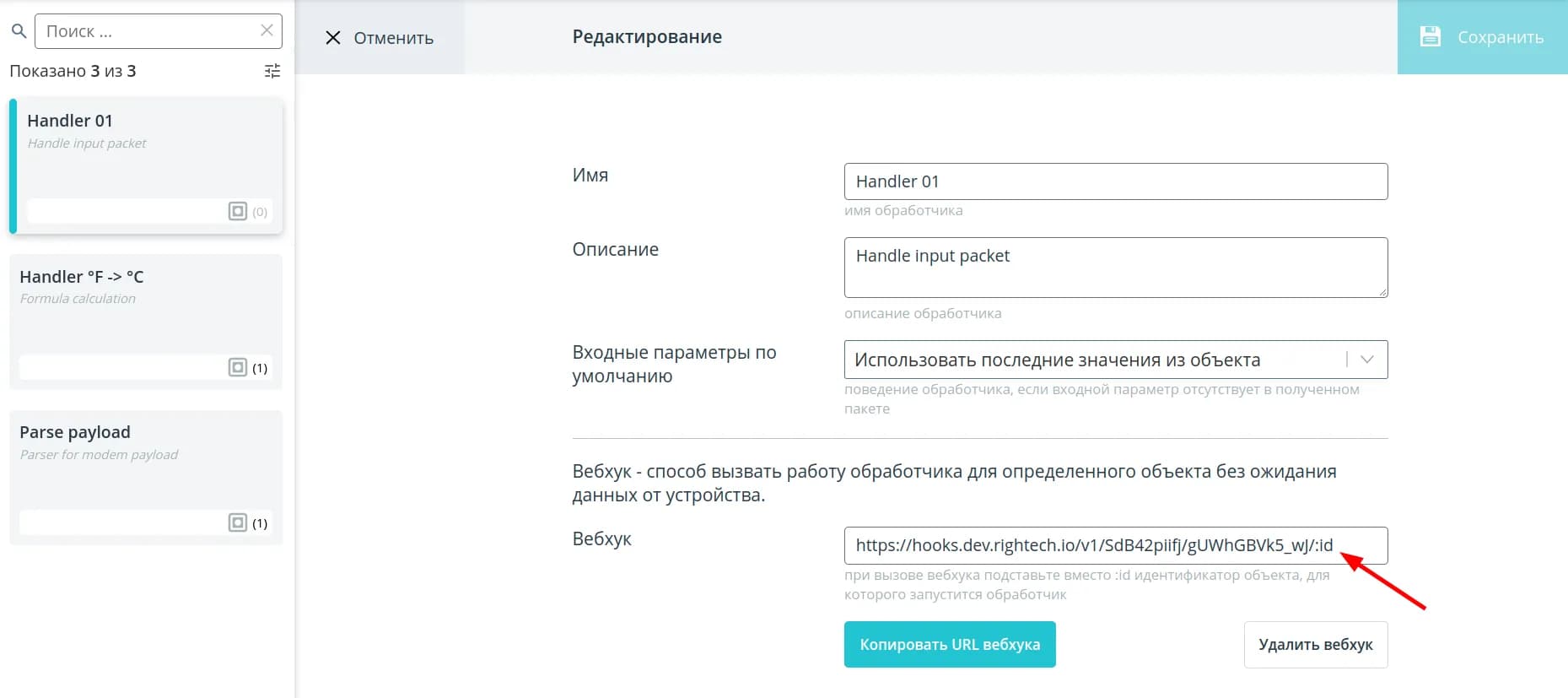Expand the default input parameters dropdown
1568x698 pixels.
1097,360
